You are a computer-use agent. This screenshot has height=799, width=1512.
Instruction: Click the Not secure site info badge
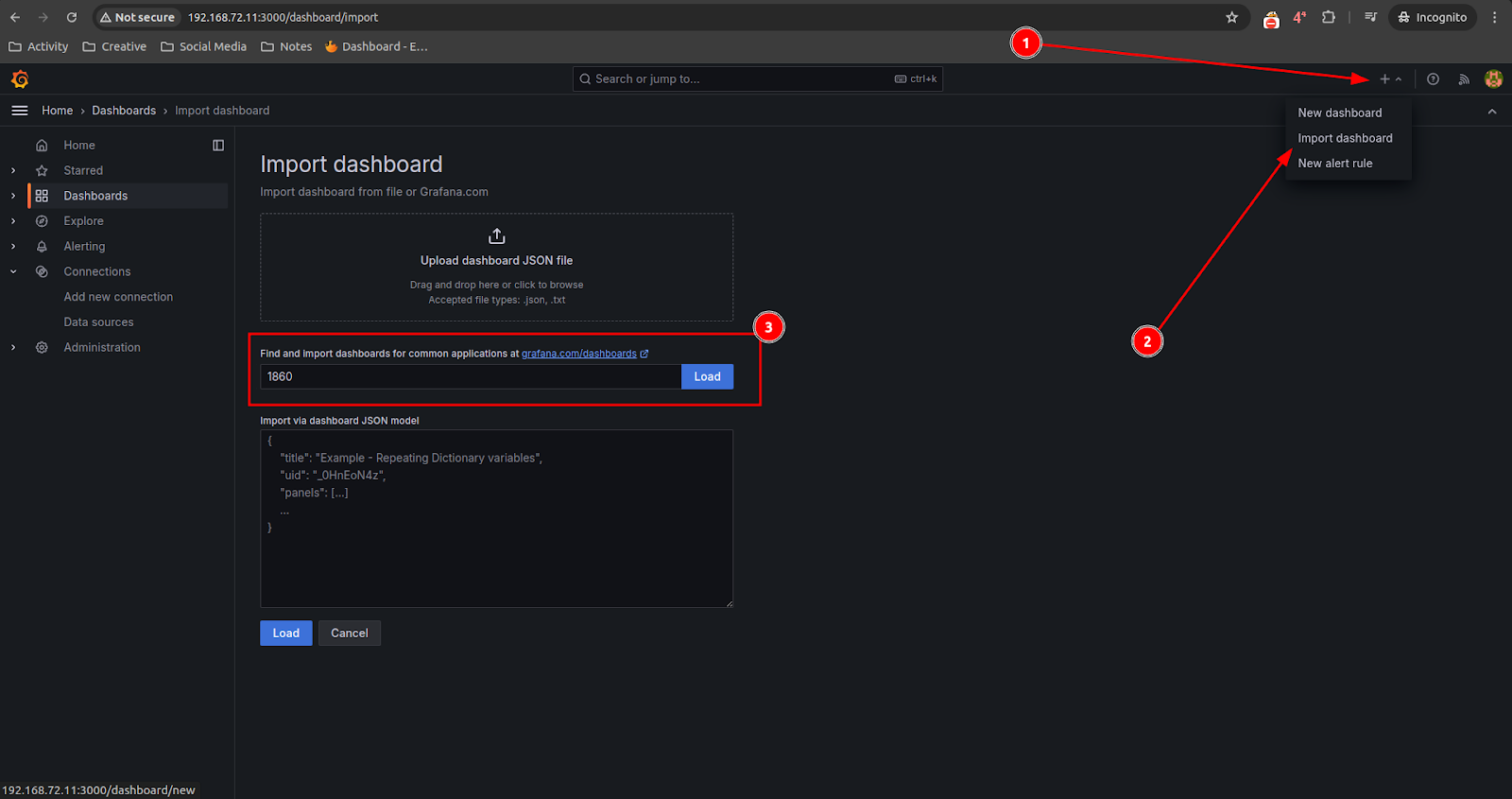click(x=137, y=17)
